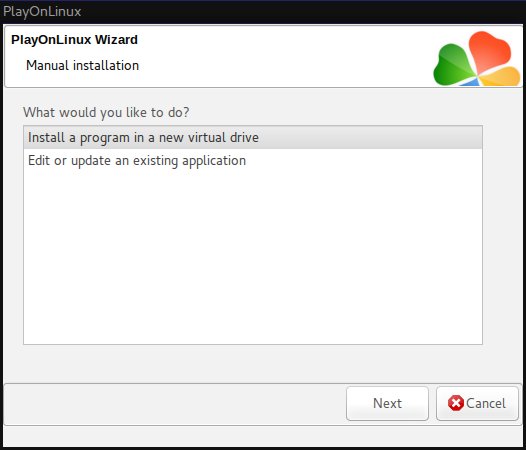The width and height of the screenshot is (526, 450).
Task: Click the red X icon on Cancel
Action: pyautogui.click(x=456, y=403)
